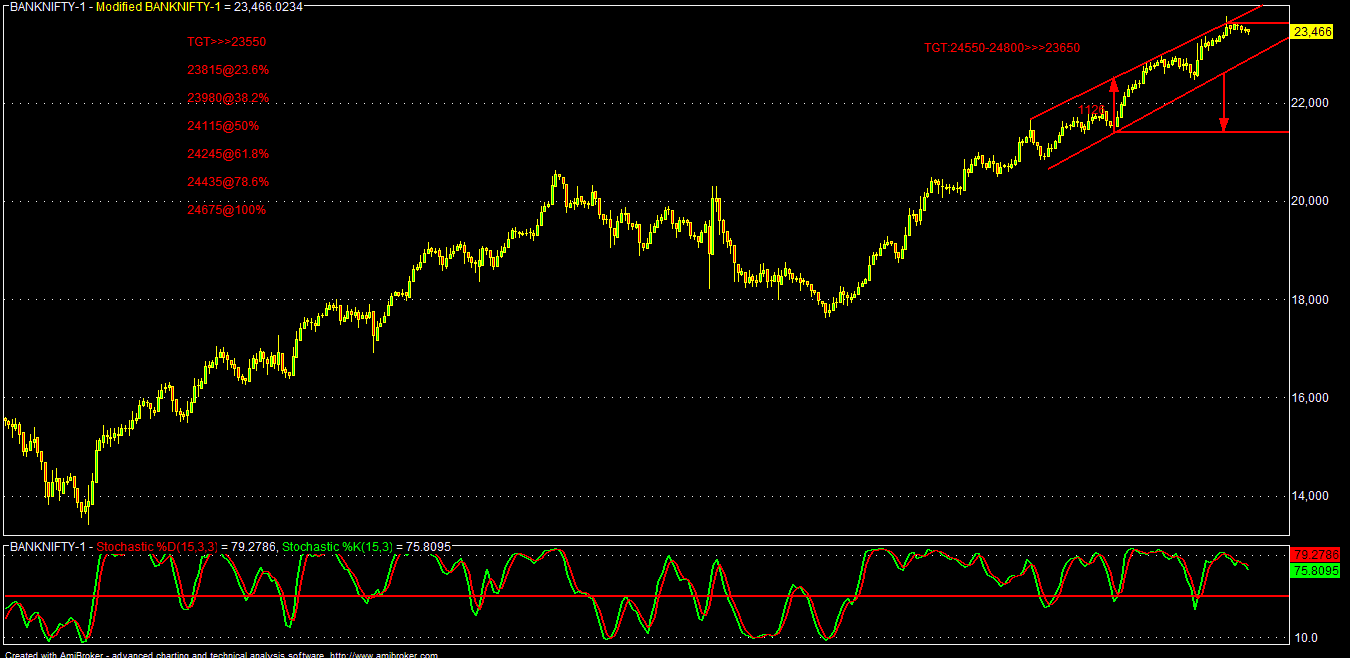
Task: Click the '10.0' stochastic axis label
Action: tap(1308, 638)
